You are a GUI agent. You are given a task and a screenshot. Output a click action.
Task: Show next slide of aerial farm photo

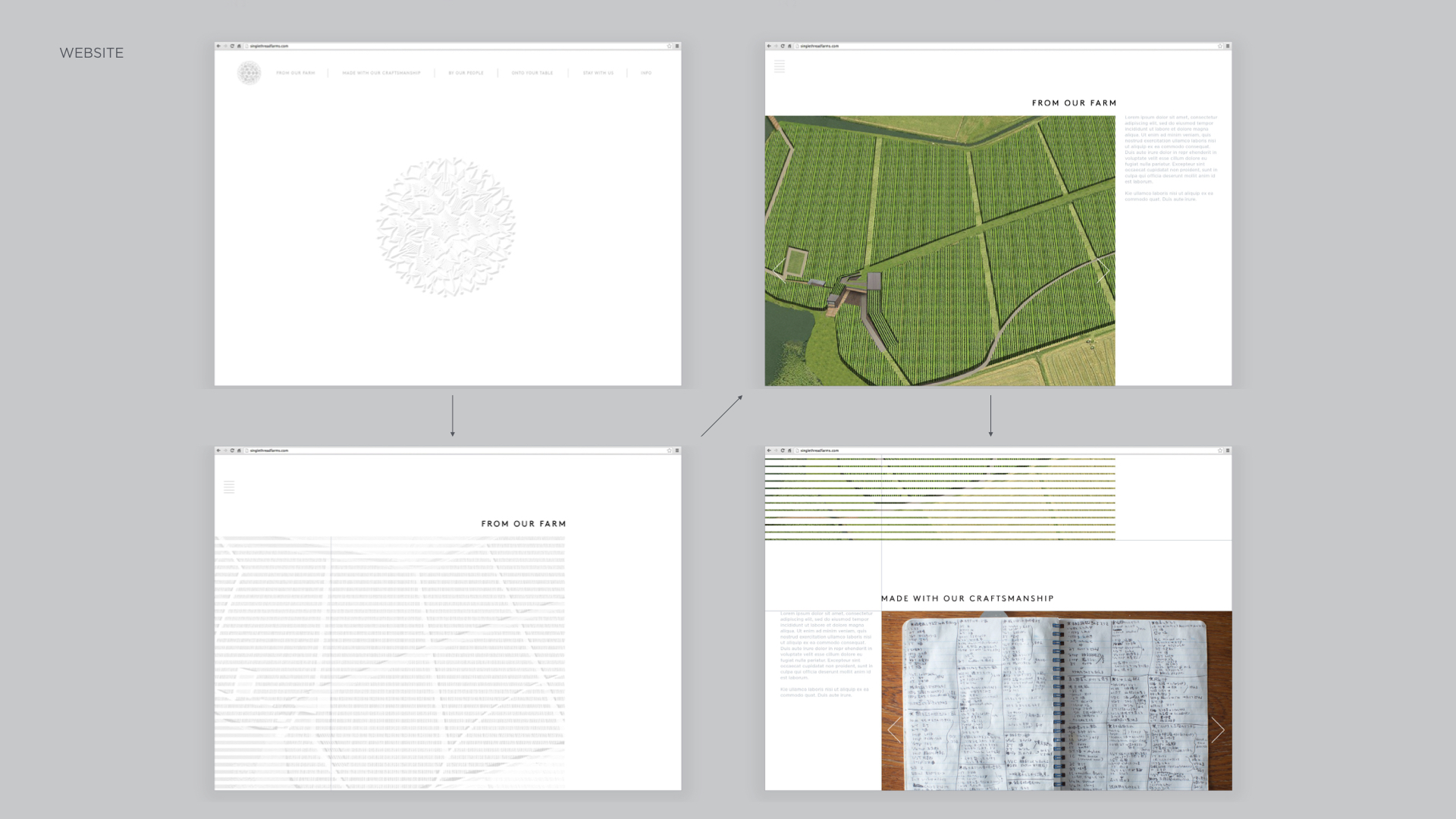tap(1103, 271)
